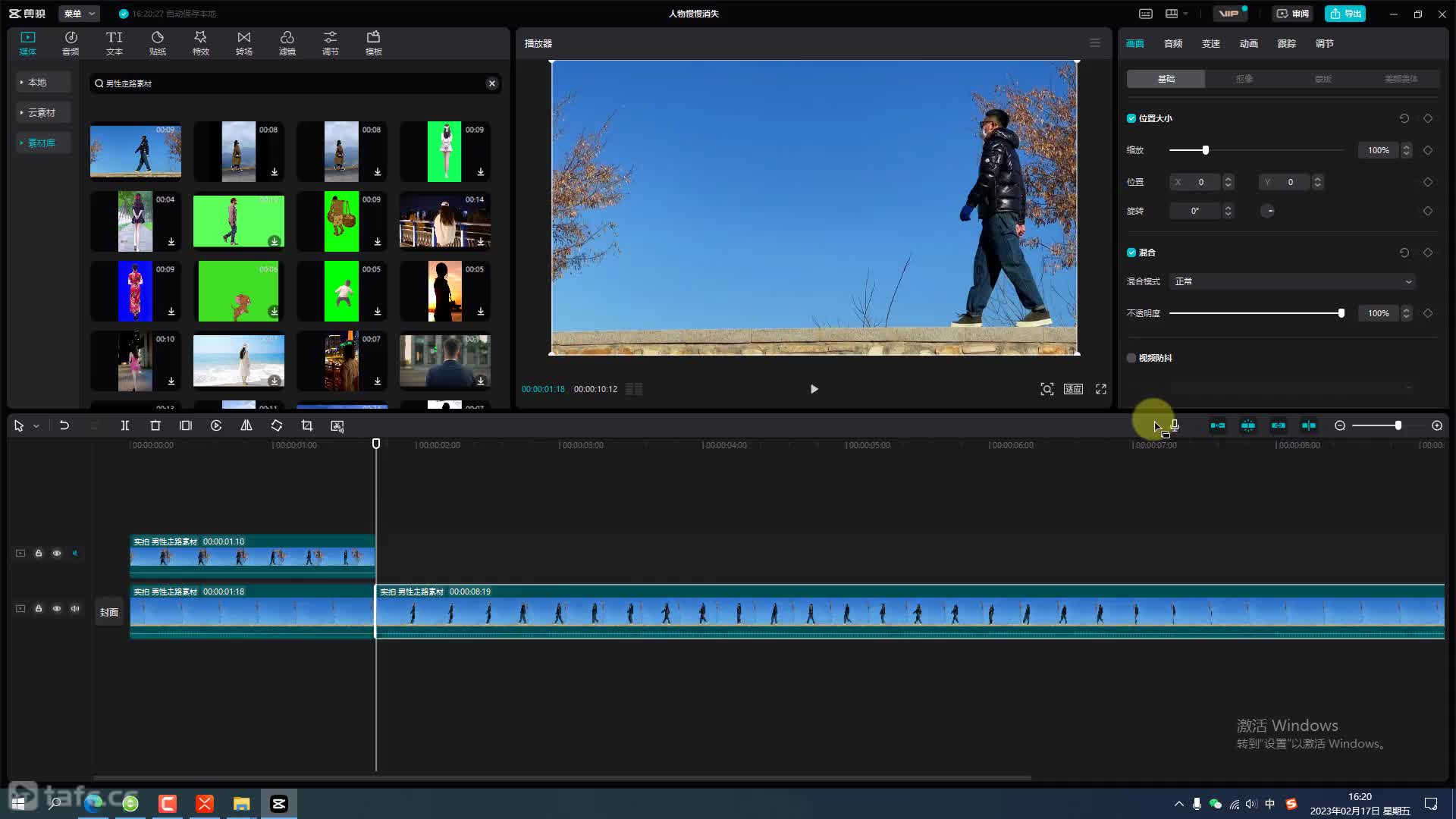Expand the 云素材 cloud materials section
The image size is (1456, 819).
(x=43, y=112)
